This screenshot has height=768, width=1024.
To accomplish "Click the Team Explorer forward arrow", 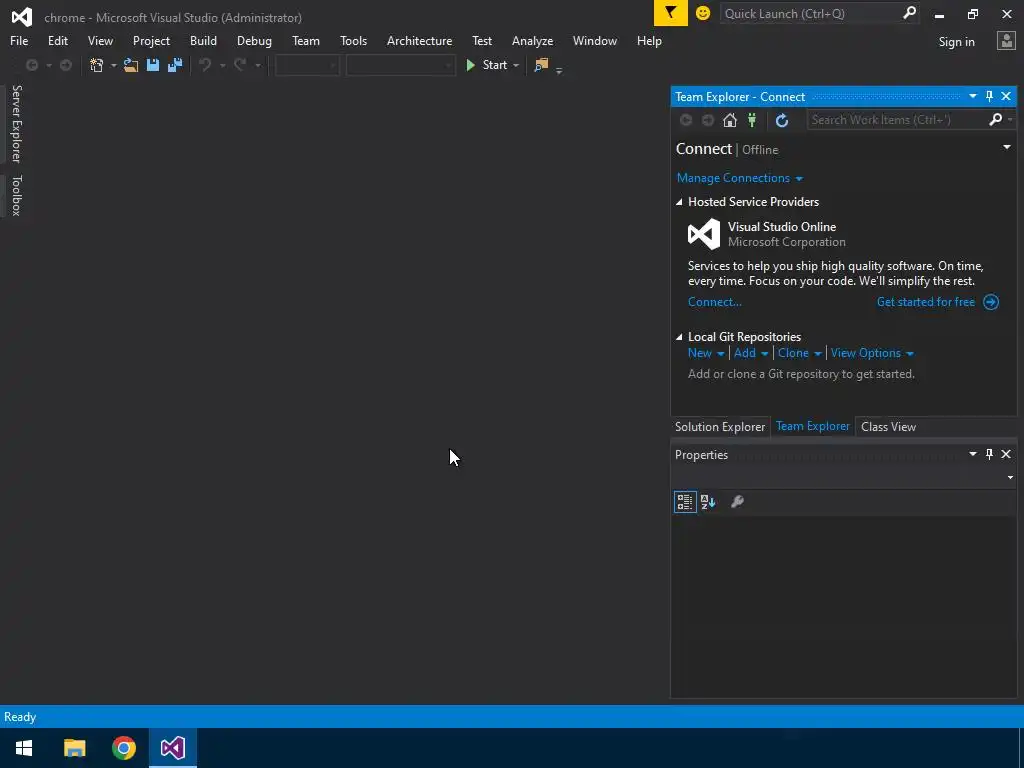I will coord(708,120).
